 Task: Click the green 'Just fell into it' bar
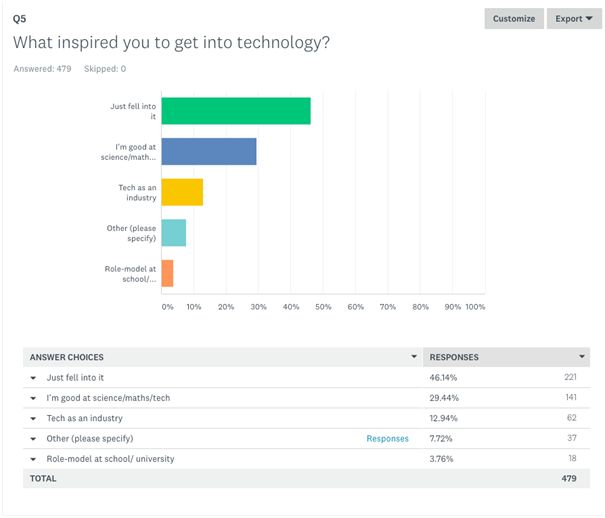point(236,110)
